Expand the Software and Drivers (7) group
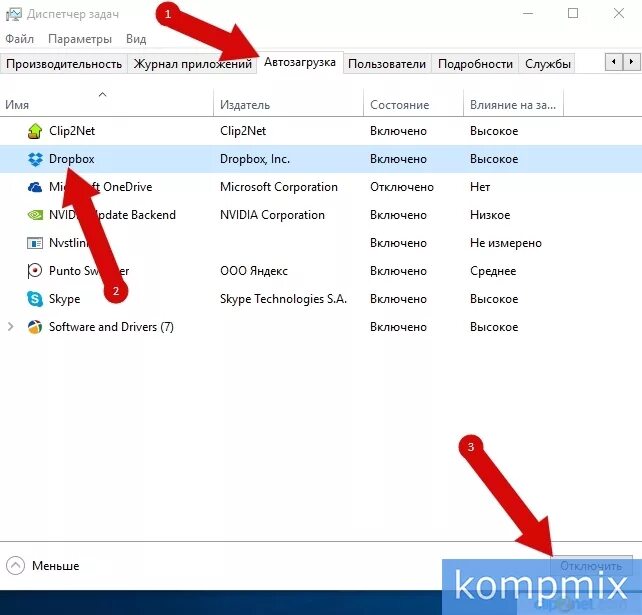Screen dimensions: 642x615 (11, 327)
